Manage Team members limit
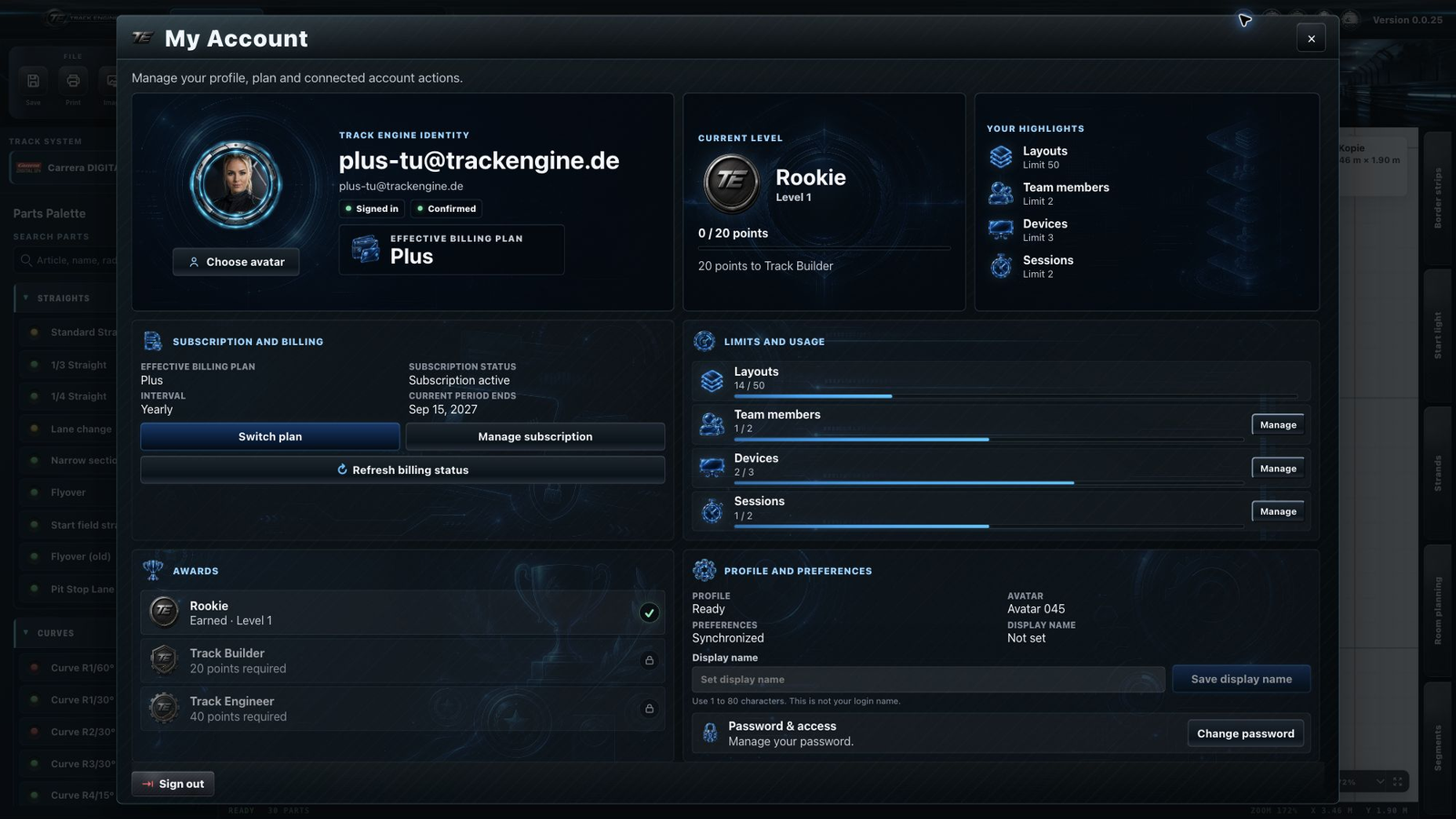Viewport: 1456px width, 819px height. click(1278, 425)
